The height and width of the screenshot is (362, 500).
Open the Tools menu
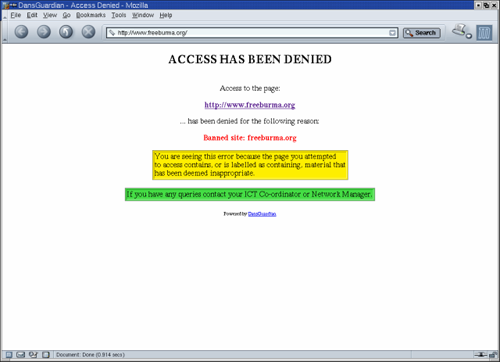tap(119, 15)
